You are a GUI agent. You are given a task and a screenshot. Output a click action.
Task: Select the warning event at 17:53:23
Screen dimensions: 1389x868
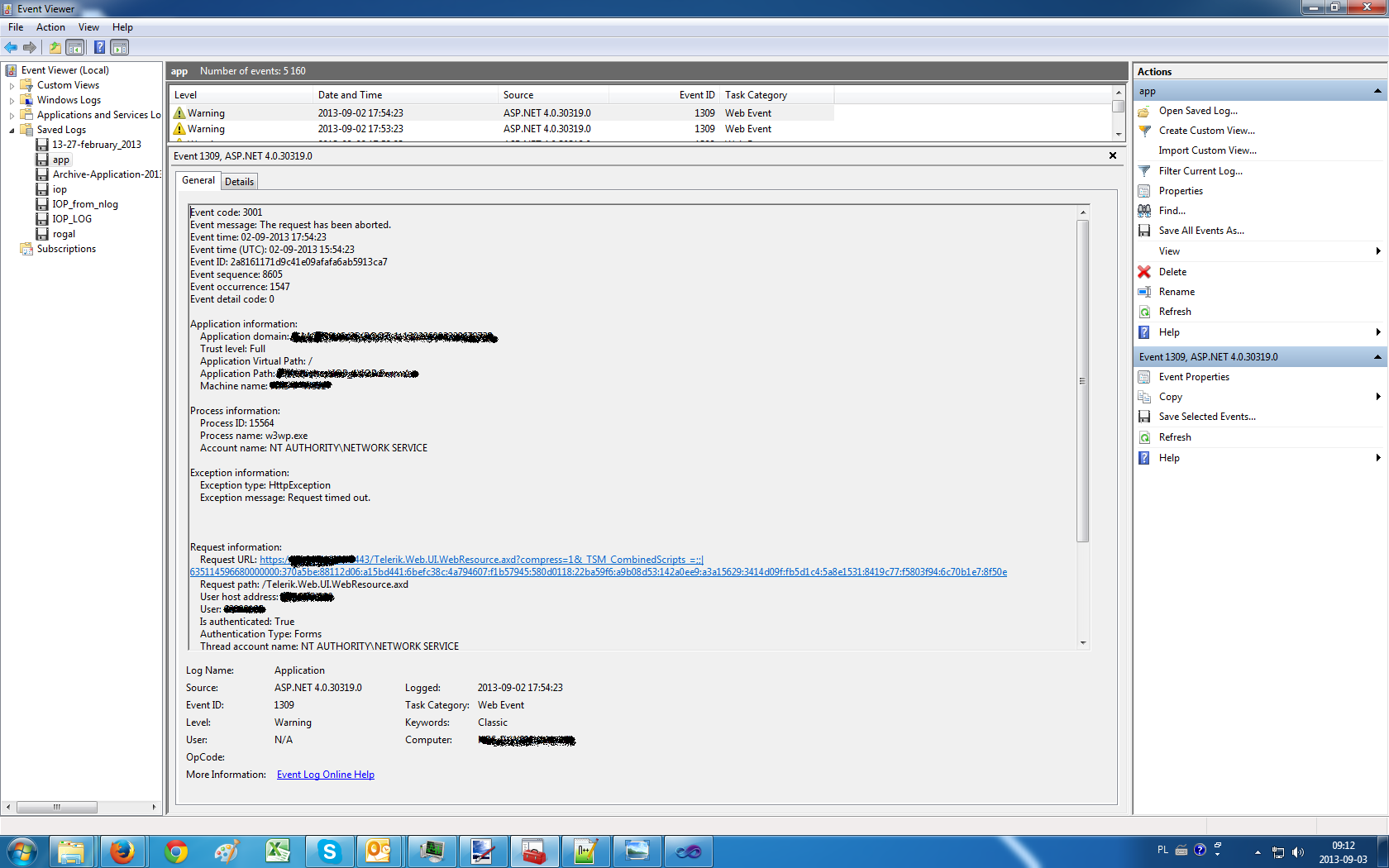click(x=501, y=129)
